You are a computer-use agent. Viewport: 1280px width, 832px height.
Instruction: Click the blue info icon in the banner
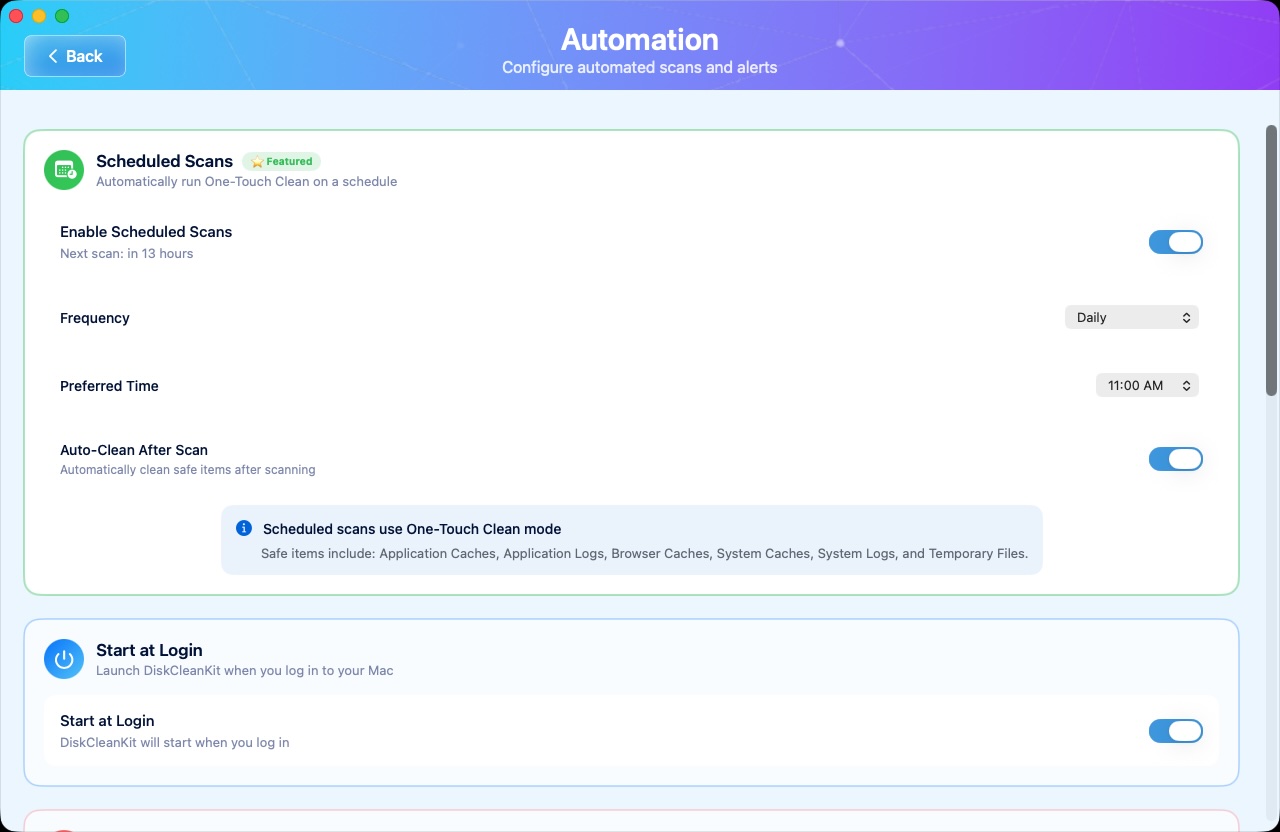coord(243,528)
